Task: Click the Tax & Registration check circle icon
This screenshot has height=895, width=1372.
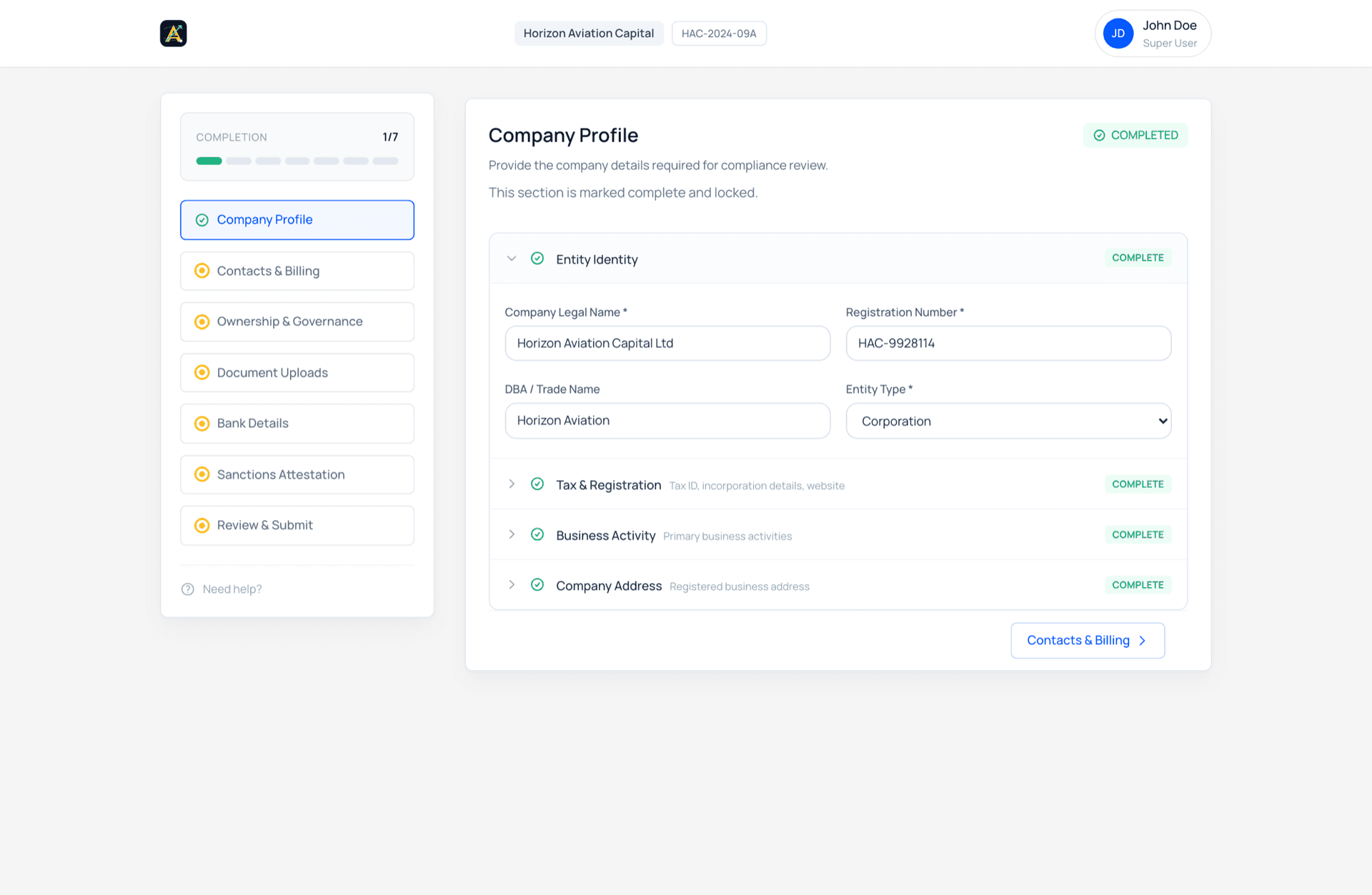Action: click(x=537, y=484)
